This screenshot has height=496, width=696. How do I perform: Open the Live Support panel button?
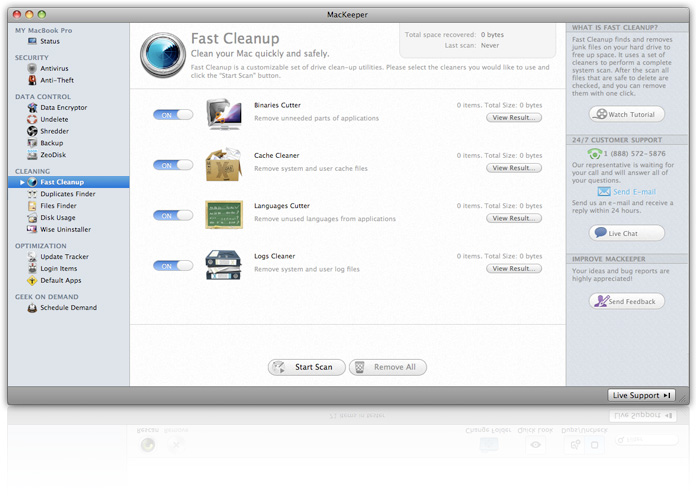coord(641,395)
